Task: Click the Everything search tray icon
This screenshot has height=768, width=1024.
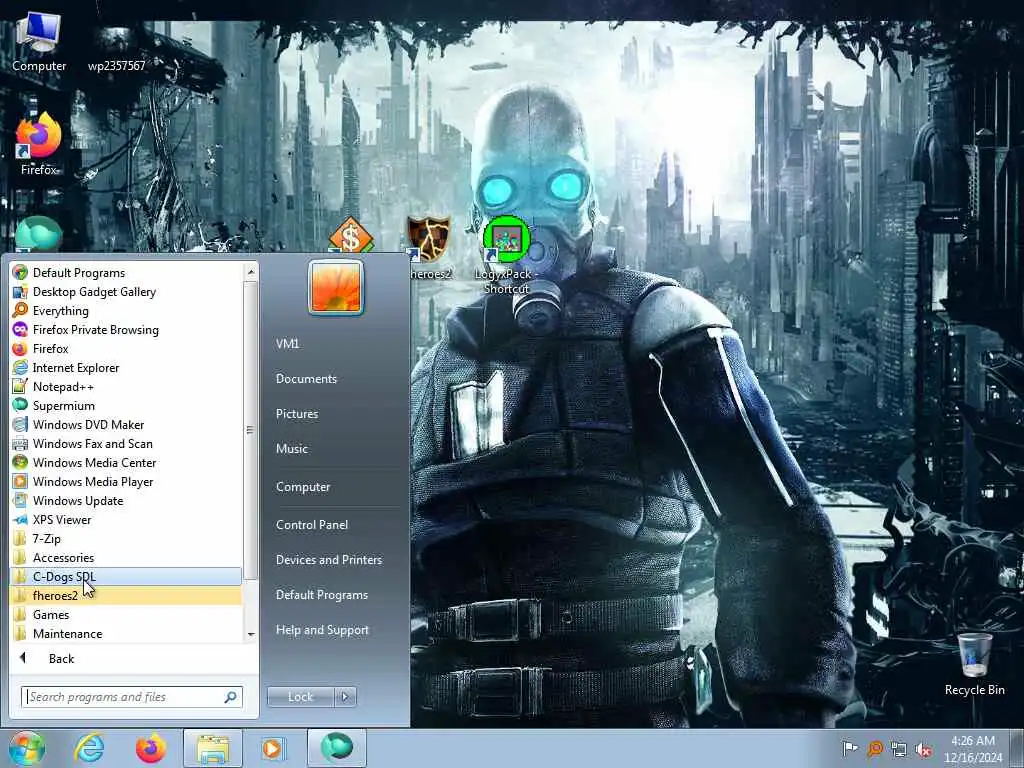Action: [x=874, y=749]
